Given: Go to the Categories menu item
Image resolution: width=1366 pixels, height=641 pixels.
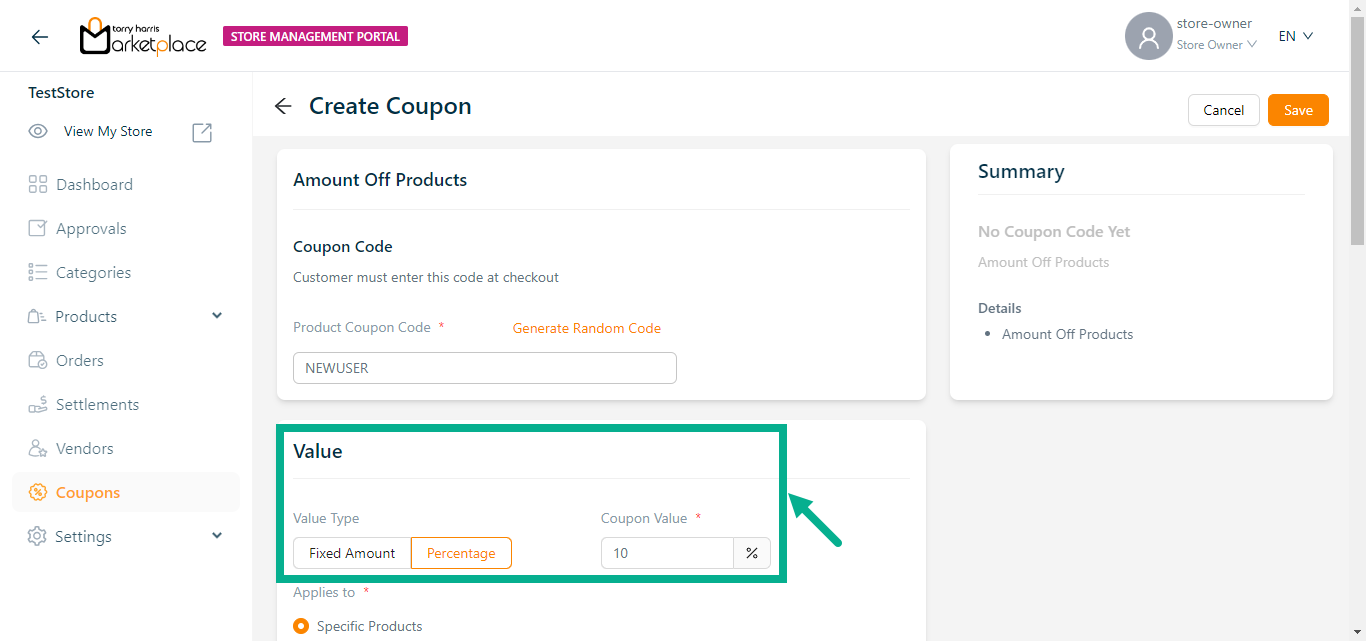Looking at the screenshot, I should tap(93, 272).
